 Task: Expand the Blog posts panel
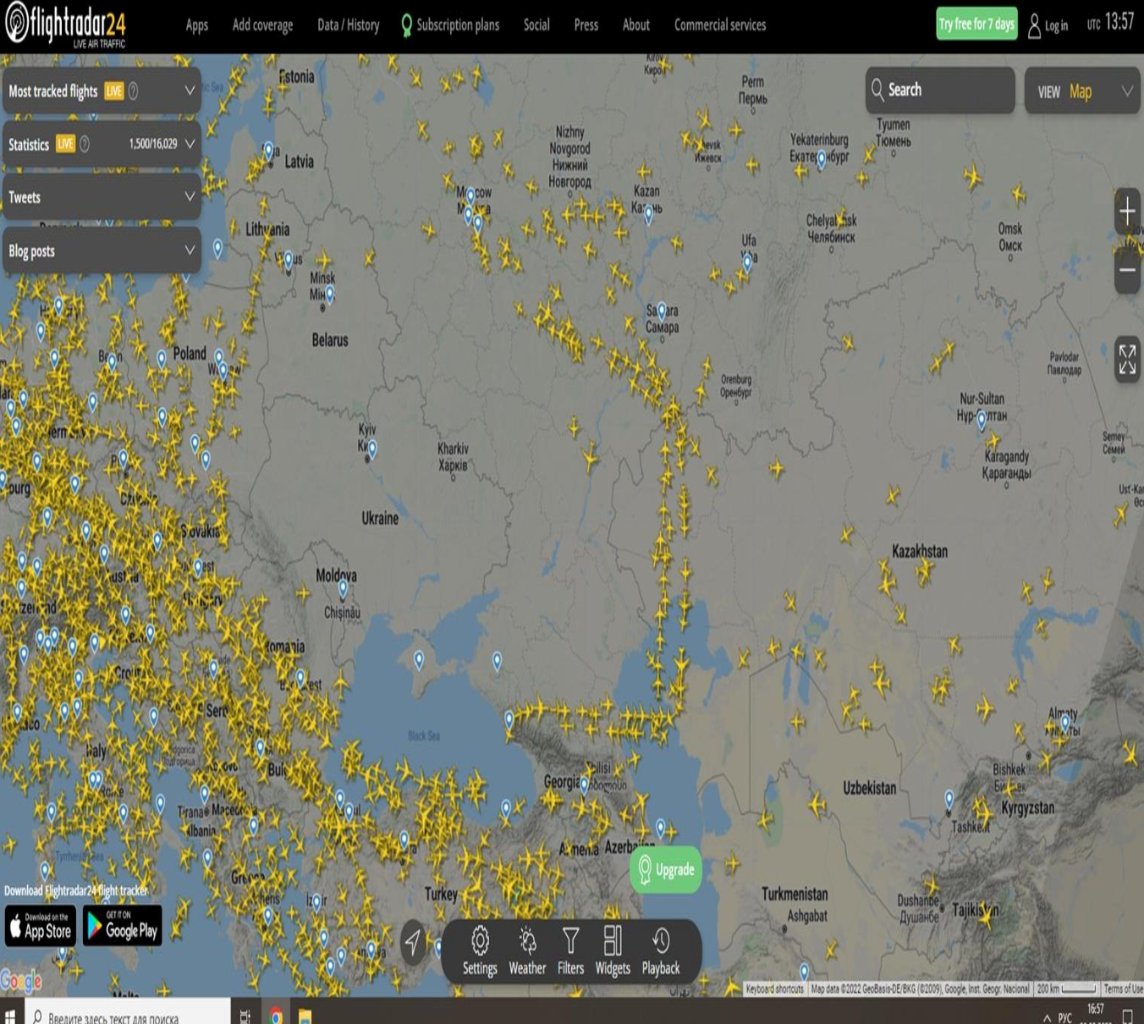coord(100,251)
